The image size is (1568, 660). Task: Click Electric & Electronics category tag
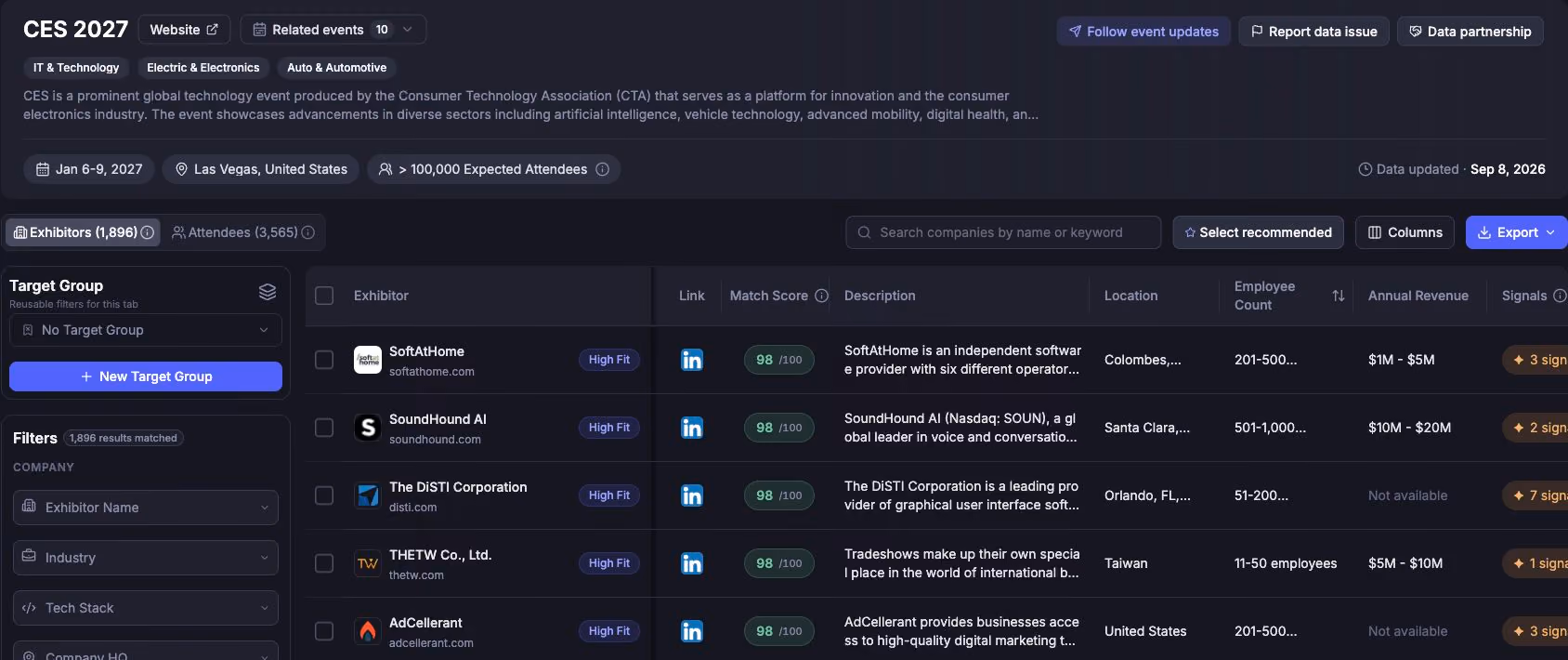click(203, 68)
